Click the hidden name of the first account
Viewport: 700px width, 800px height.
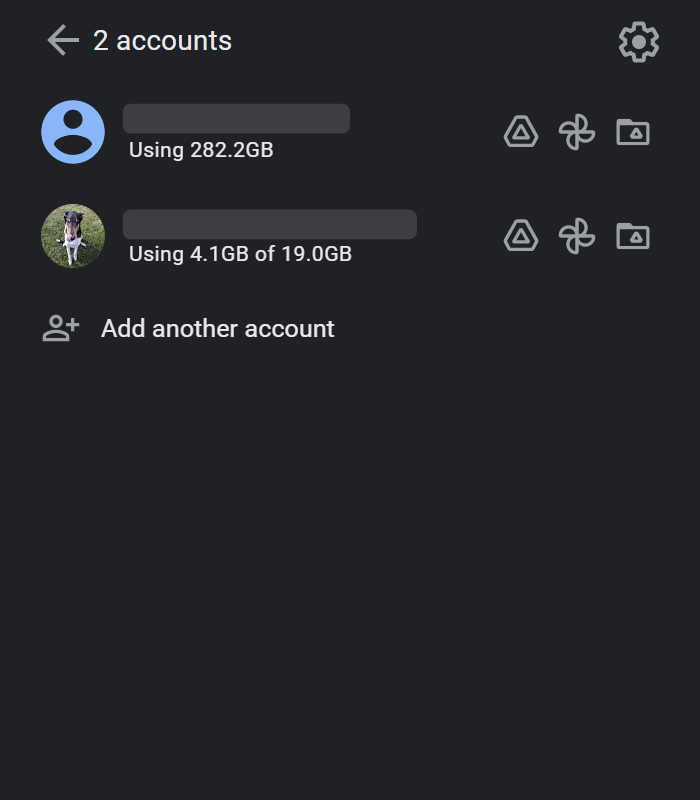[236, 119]
